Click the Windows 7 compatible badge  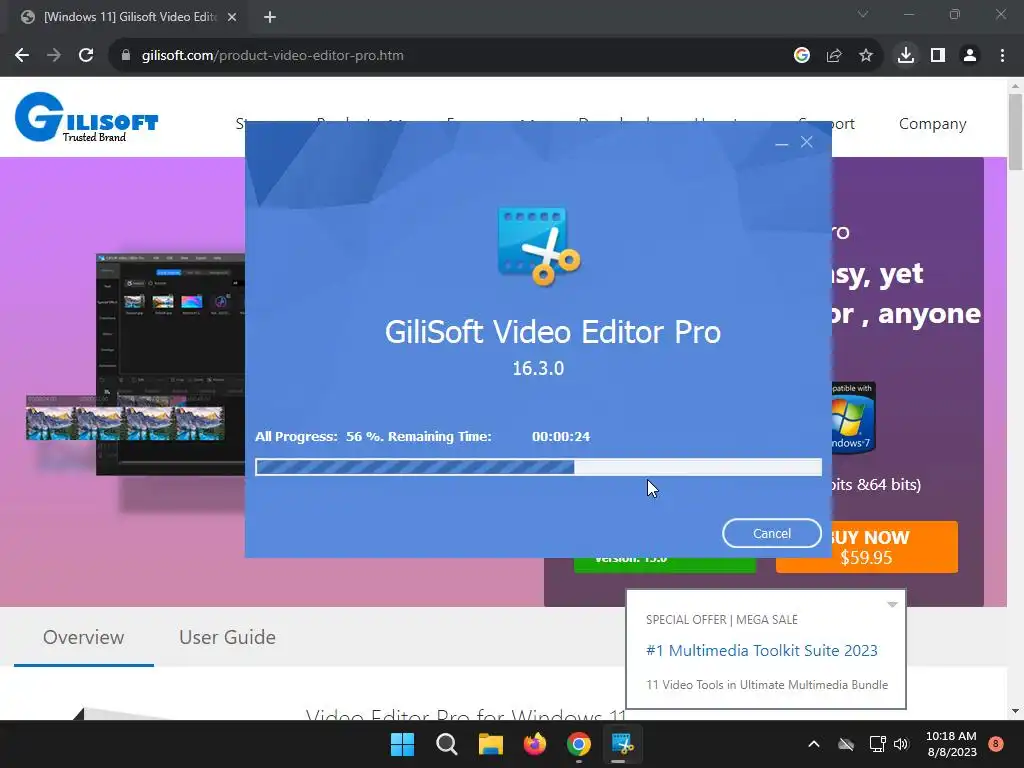coord(852,418)
